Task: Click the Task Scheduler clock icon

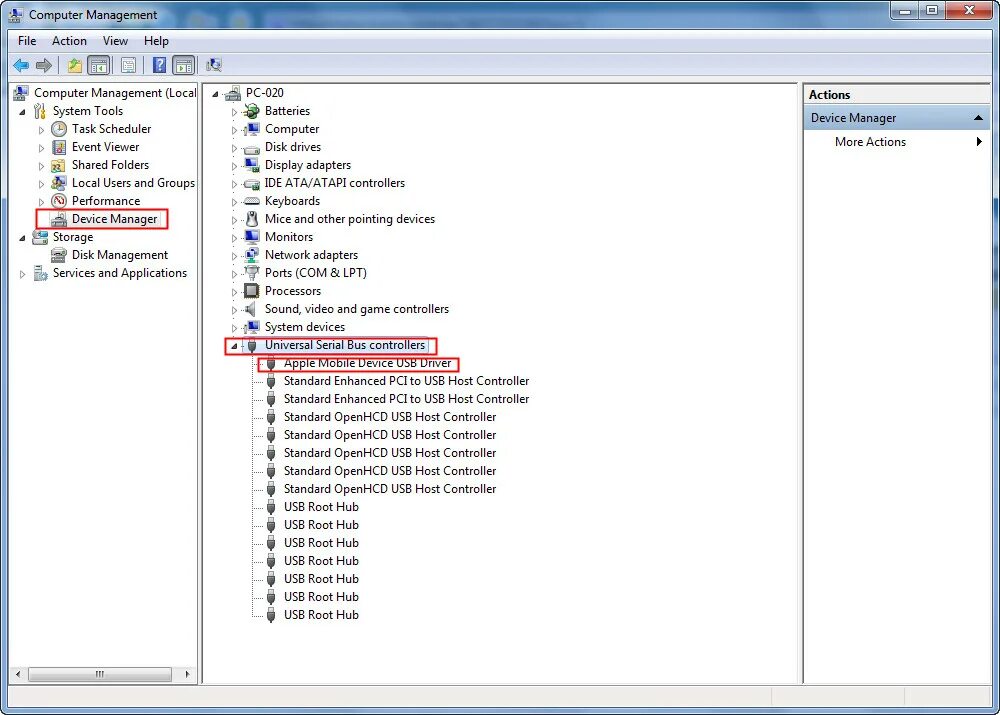Action: pos(59,129)
